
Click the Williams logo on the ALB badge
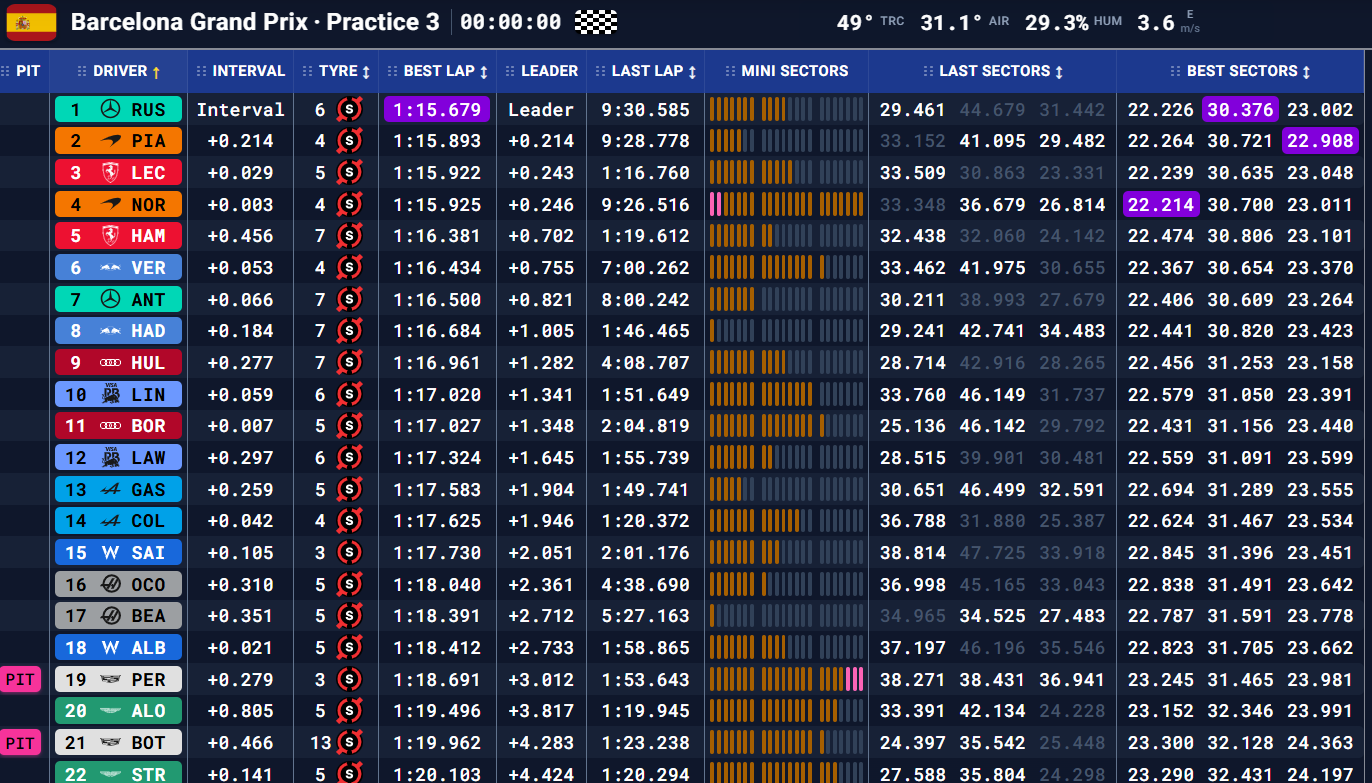click(111, 648)
